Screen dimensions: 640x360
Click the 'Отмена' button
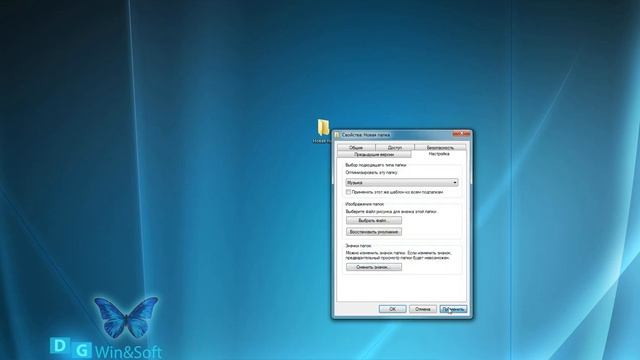pyautogui.click(x=423, y=309)
